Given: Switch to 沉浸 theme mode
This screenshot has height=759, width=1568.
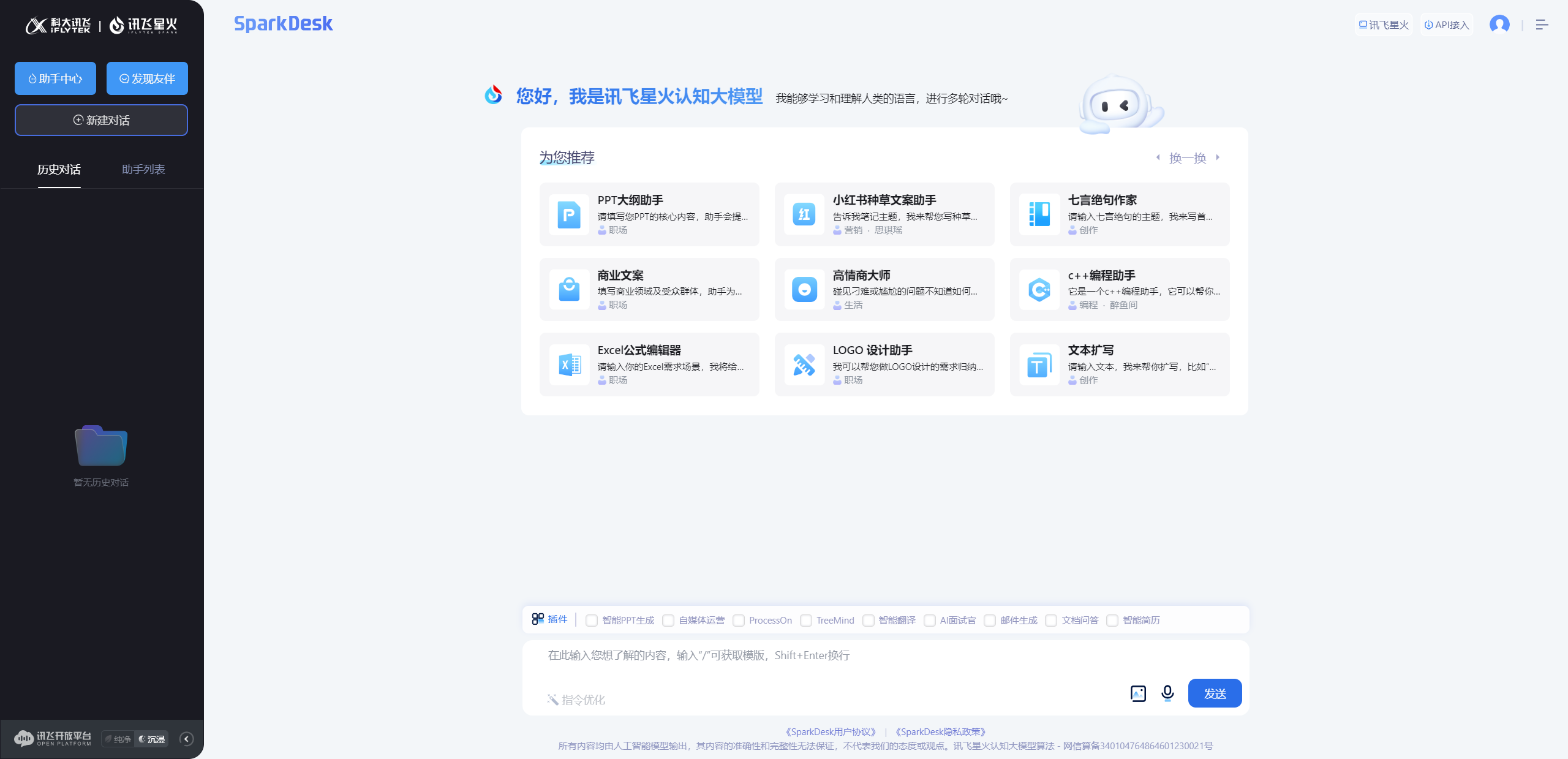Looking at the screenshot, I should click(152, 739).
